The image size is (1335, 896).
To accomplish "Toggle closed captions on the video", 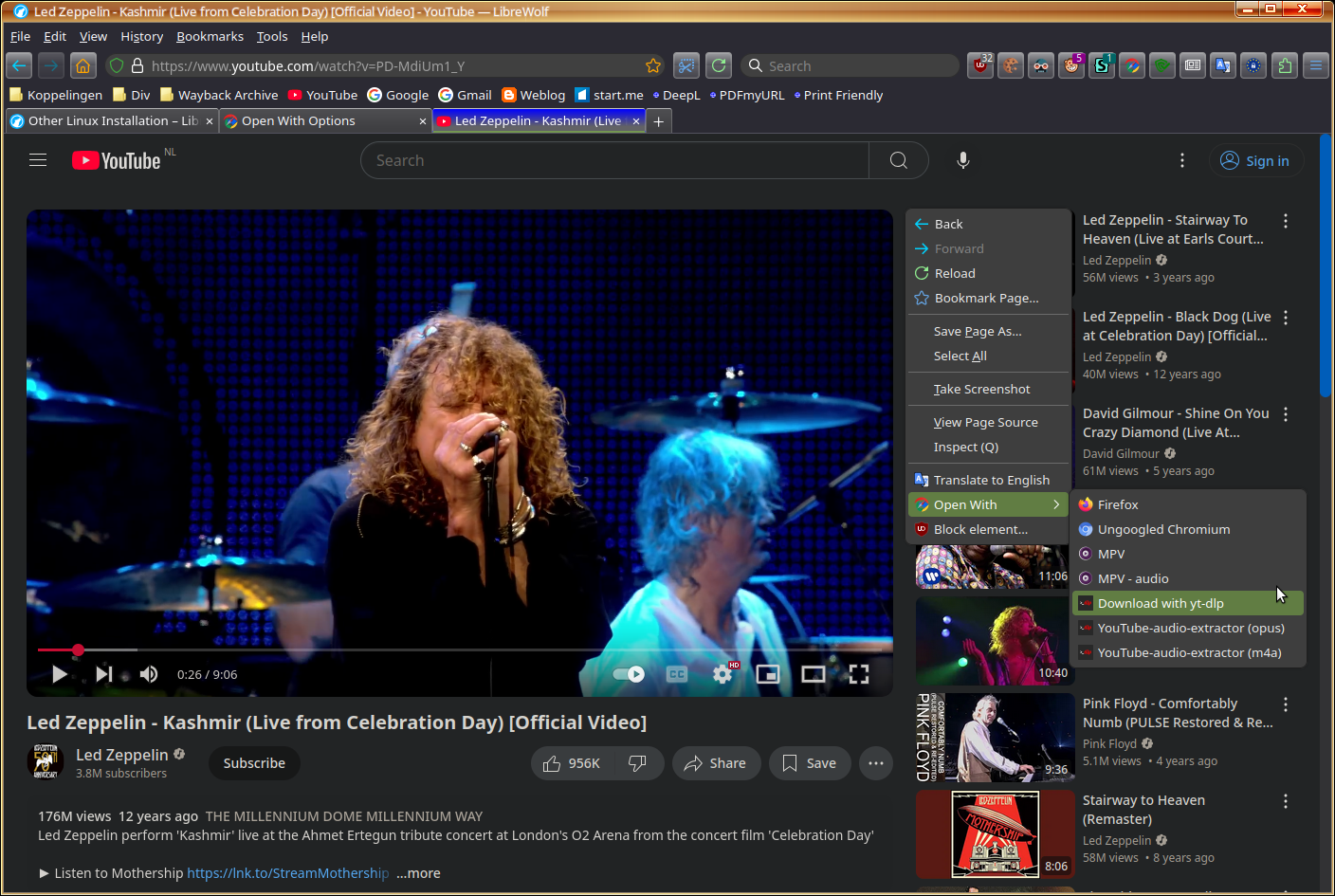I will [x=677, y=674].
